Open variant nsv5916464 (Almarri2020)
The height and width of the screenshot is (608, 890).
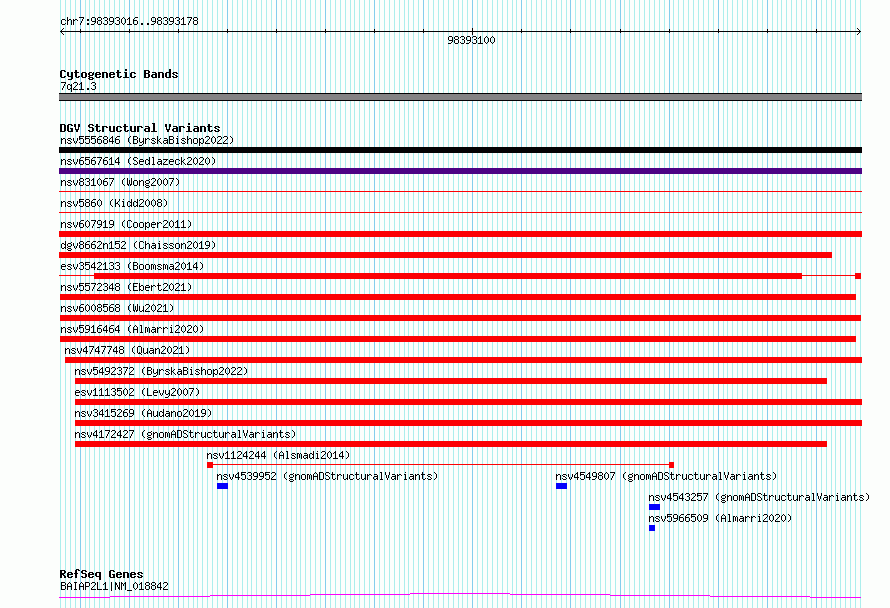pos(132,329)
